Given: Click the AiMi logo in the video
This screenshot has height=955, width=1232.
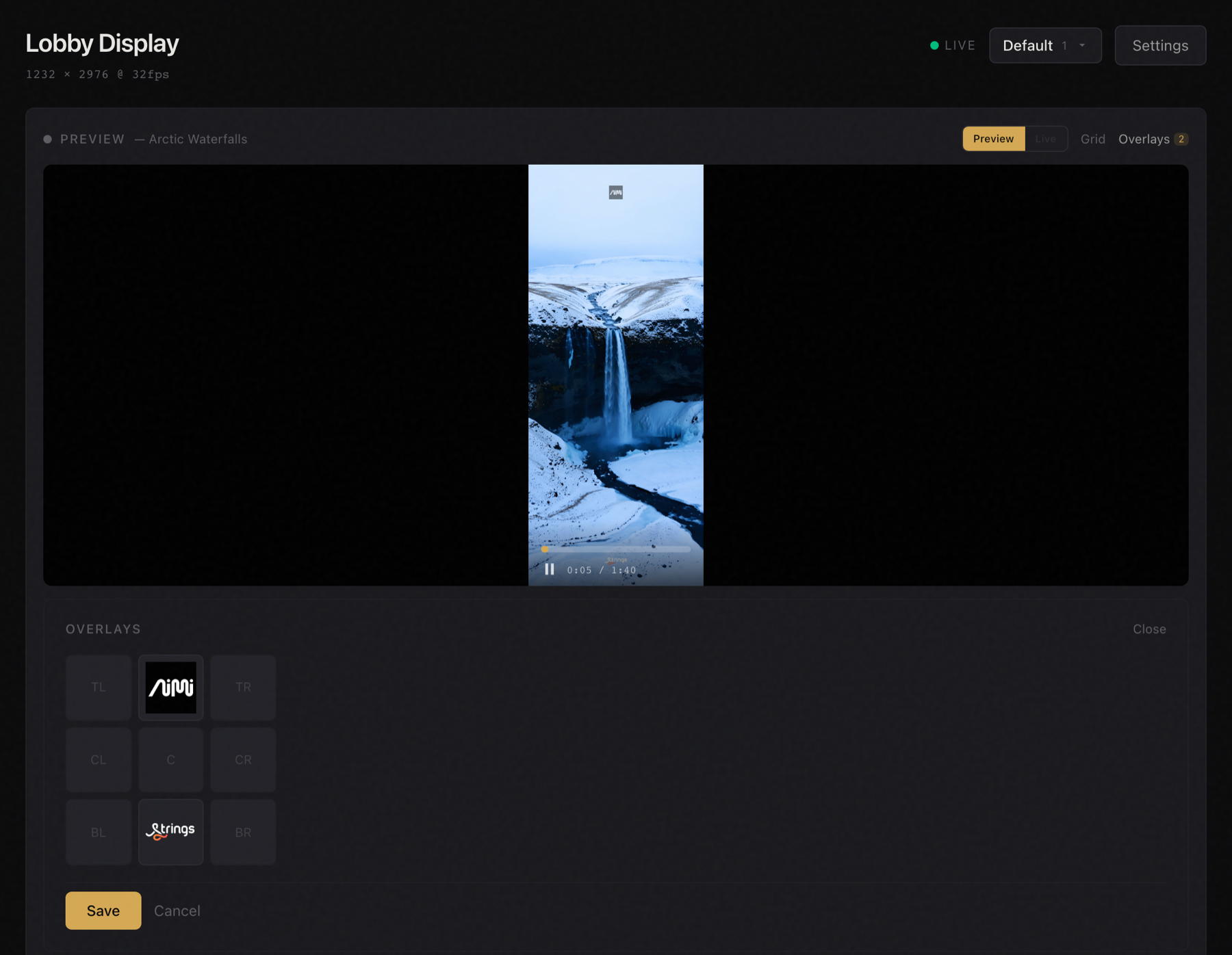Looking at the screenshot, I should coord(616,193).
